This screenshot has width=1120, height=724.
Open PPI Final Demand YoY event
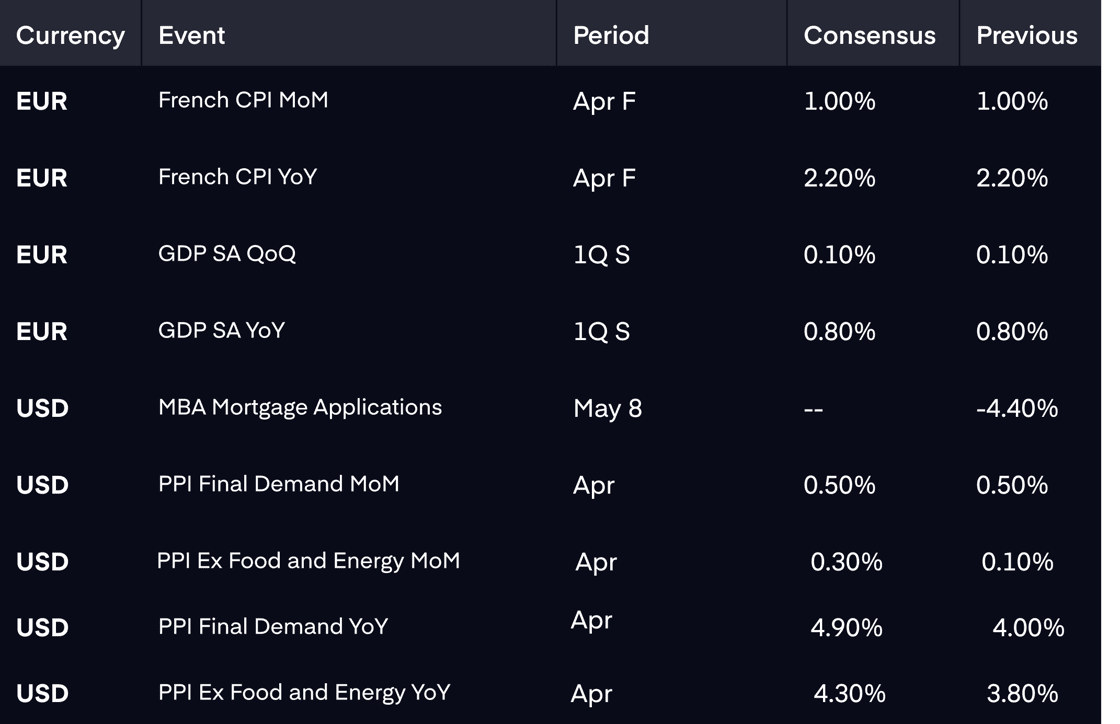[x=273, y=626]
